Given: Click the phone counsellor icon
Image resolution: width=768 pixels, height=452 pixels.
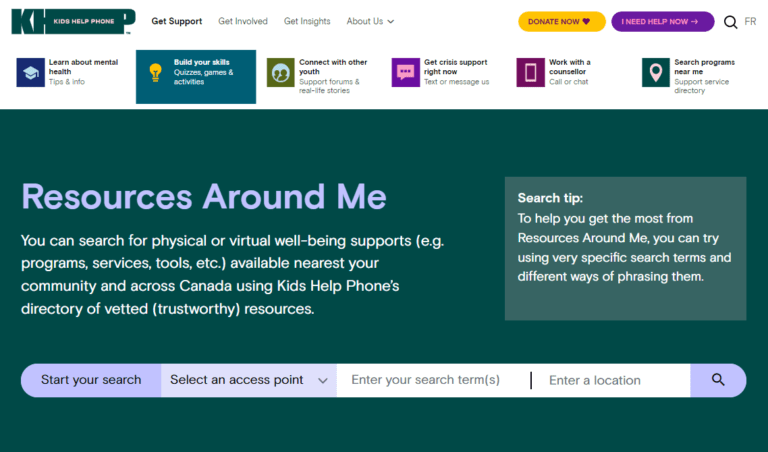Looking at the screenshot, I should 530,73.
